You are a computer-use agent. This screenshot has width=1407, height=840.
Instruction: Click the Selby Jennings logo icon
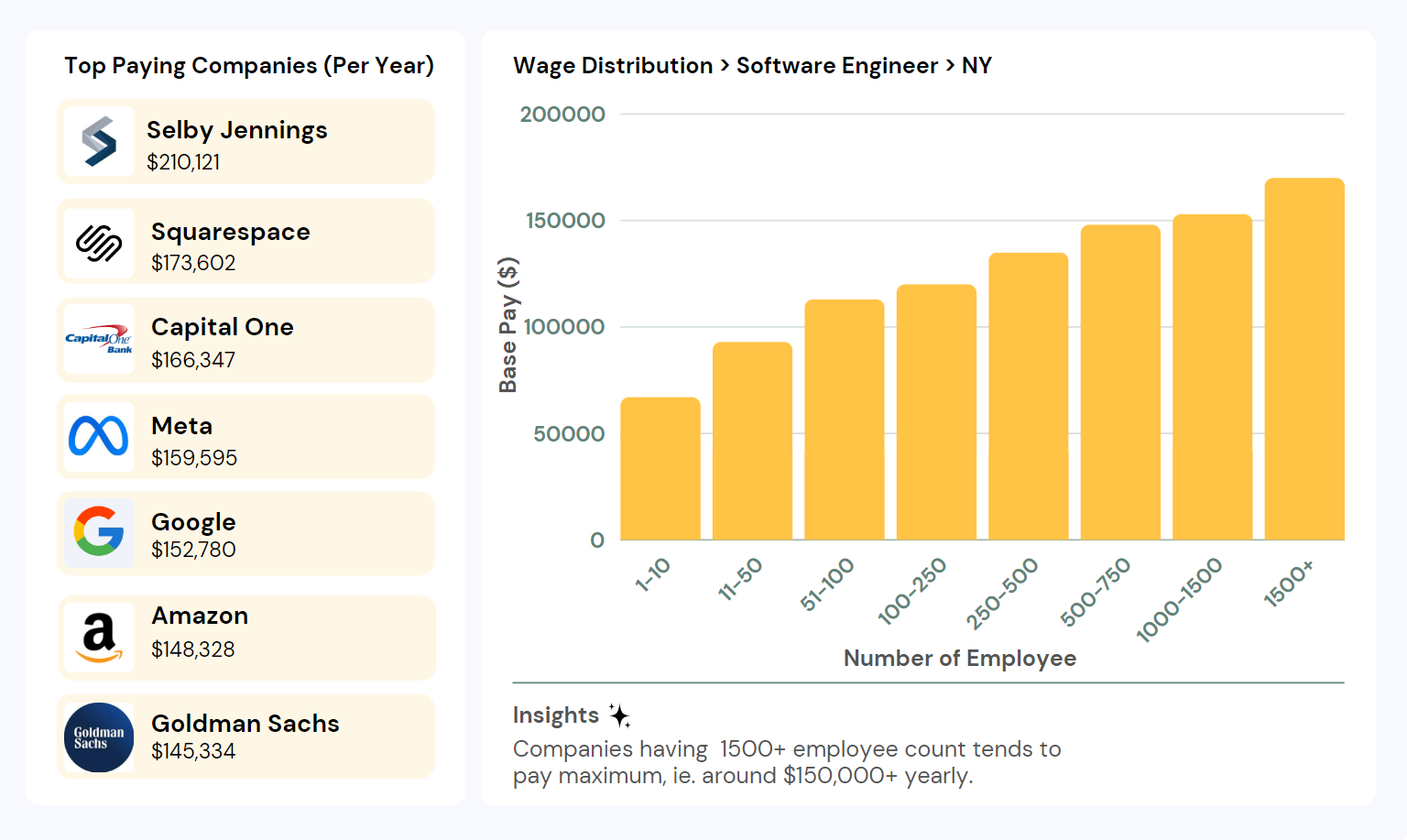pyautogui.click(x=99, y=142)
